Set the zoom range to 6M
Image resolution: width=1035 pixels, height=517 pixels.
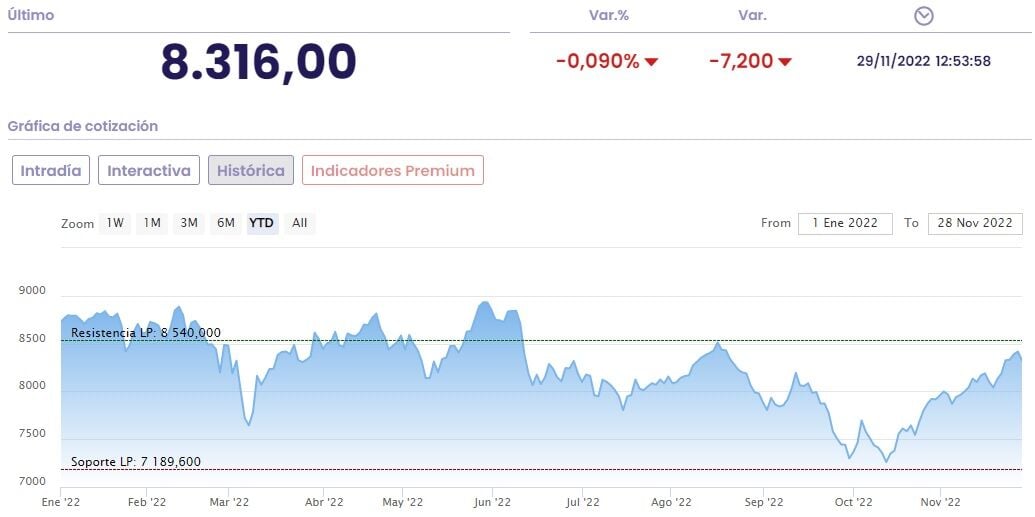point(226,223)
